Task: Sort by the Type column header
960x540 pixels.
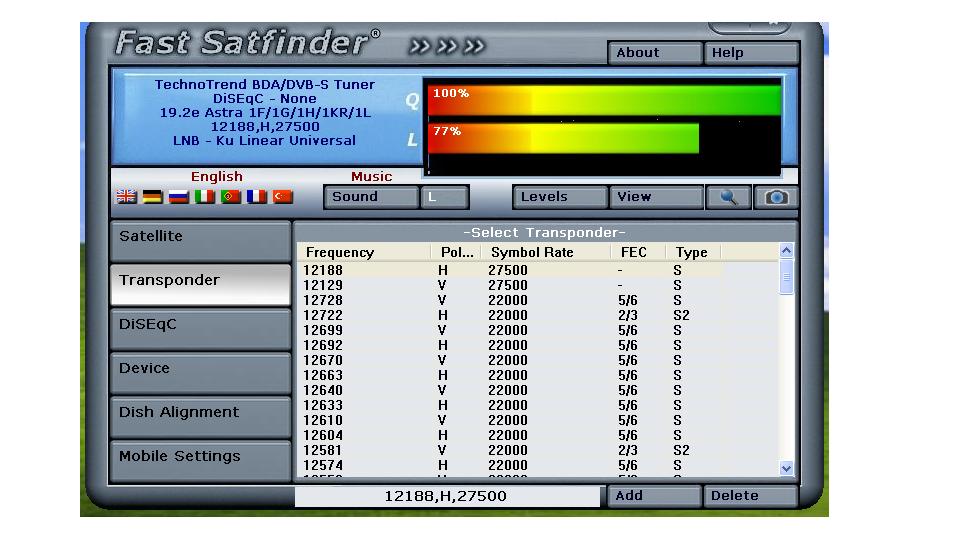Action: coord(693,252)
